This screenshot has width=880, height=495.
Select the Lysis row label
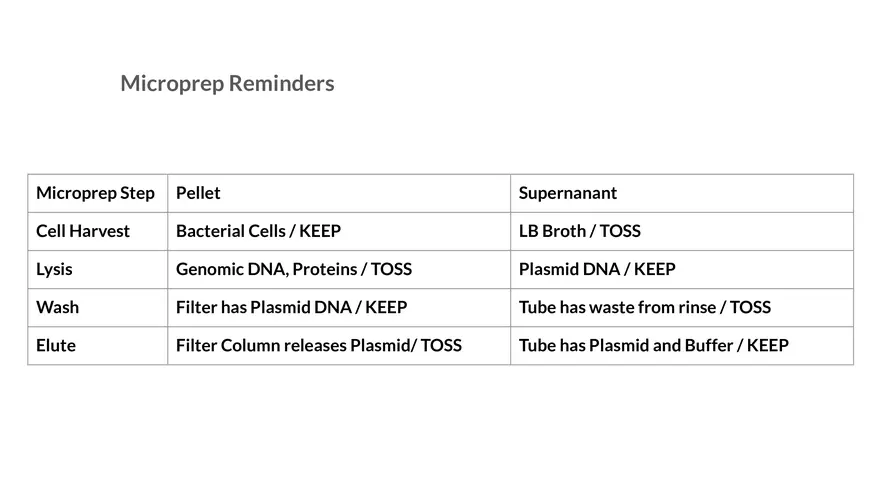click(x=54, y=269)
